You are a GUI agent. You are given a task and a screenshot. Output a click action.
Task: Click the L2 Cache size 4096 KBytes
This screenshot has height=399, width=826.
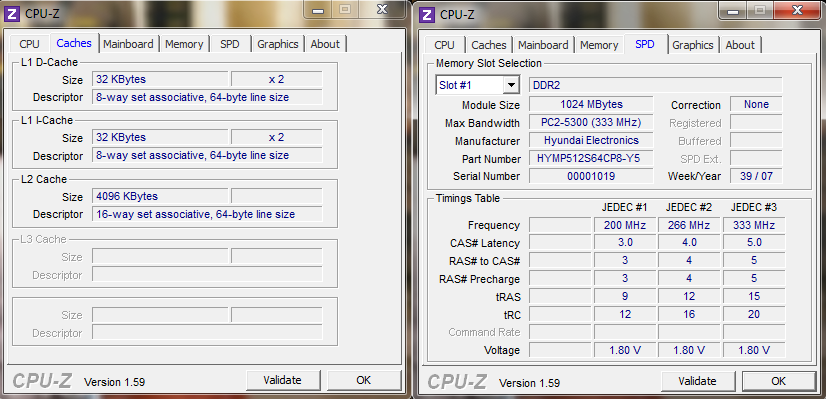[x=160, y=196]
